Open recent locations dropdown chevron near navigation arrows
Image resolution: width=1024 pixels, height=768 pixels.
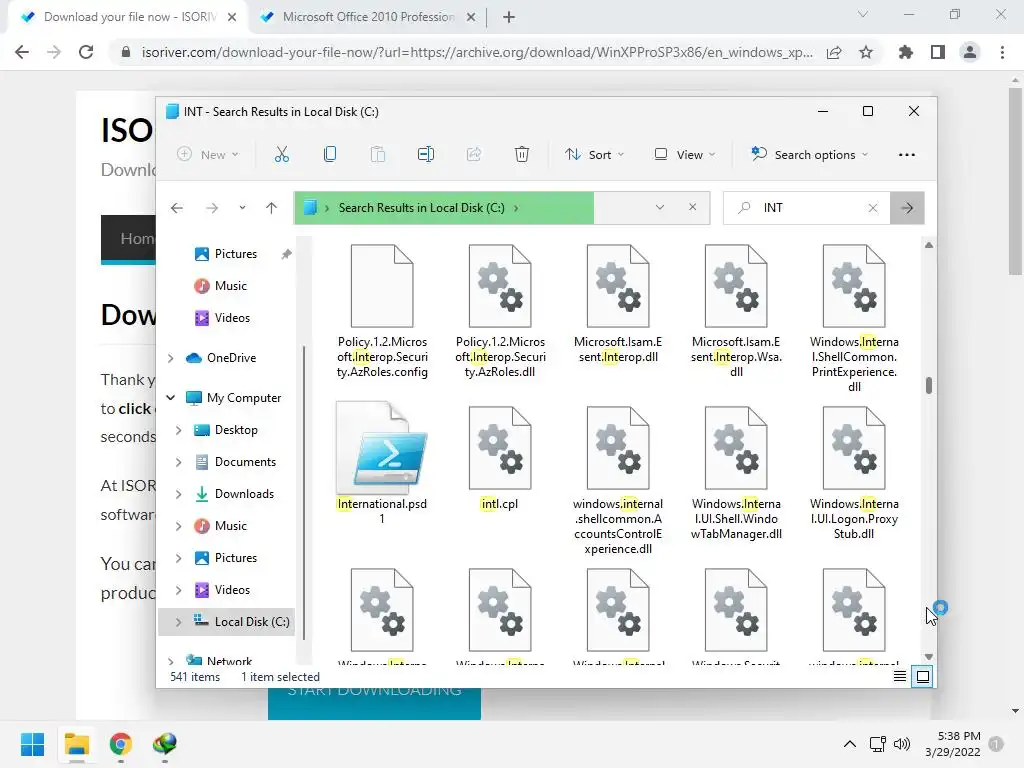[242, 208]
